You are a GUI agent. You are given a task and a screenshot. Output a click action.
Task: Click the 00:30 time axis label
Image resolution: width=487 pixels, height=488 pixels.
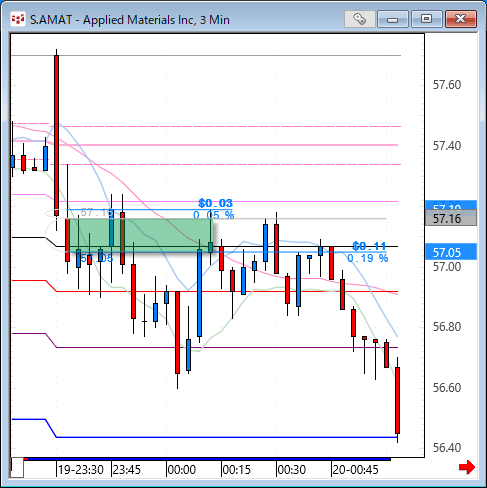tap(292, 470)
